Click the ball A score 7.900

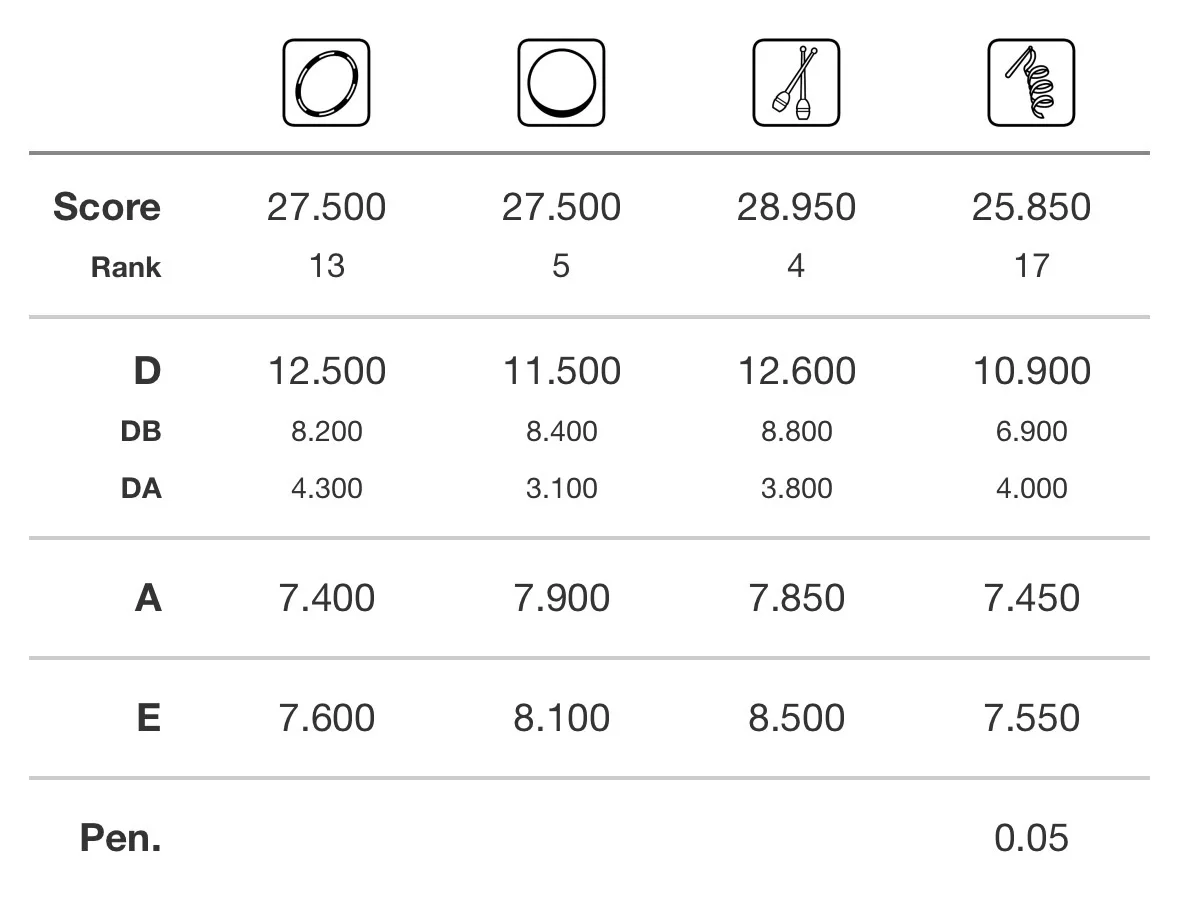point(562,598)
